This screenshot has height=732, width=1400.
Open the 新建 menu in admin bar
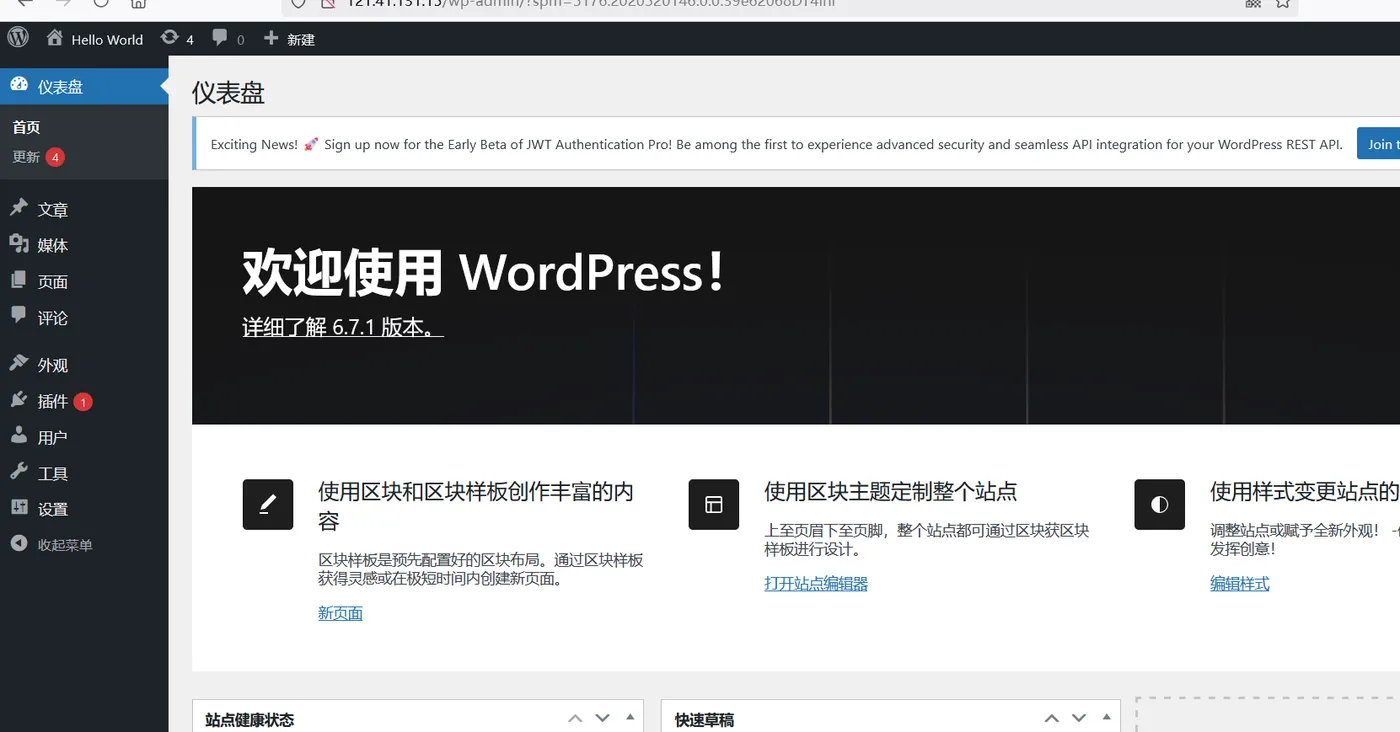pos(289,39)
